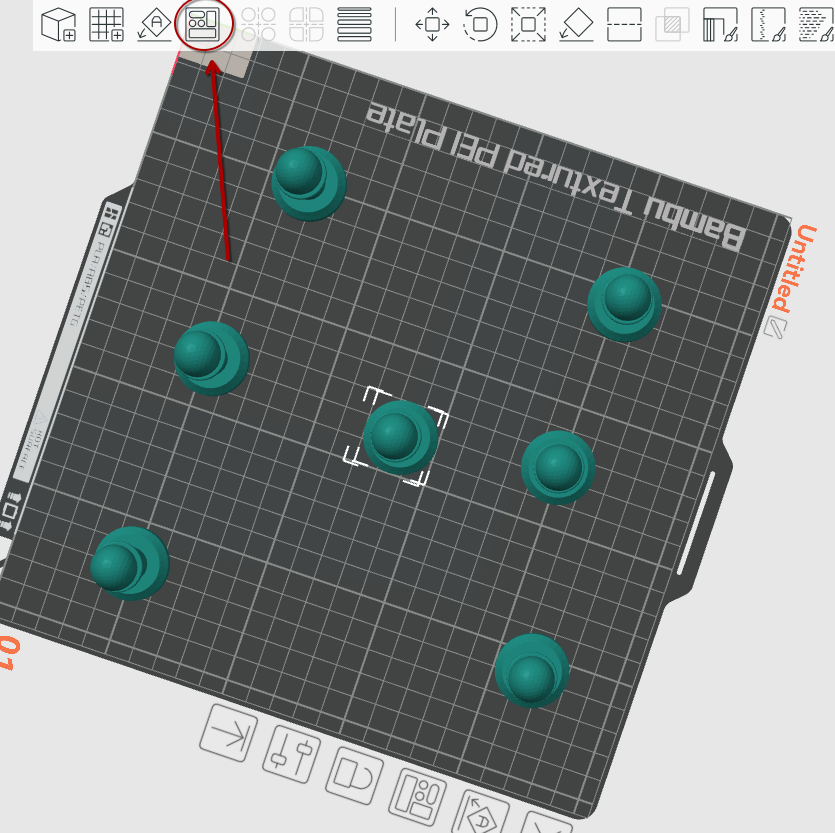Open plate settings sliders icon below plate
This screenshot has width=835, height=833.
(x=291, y=754)
